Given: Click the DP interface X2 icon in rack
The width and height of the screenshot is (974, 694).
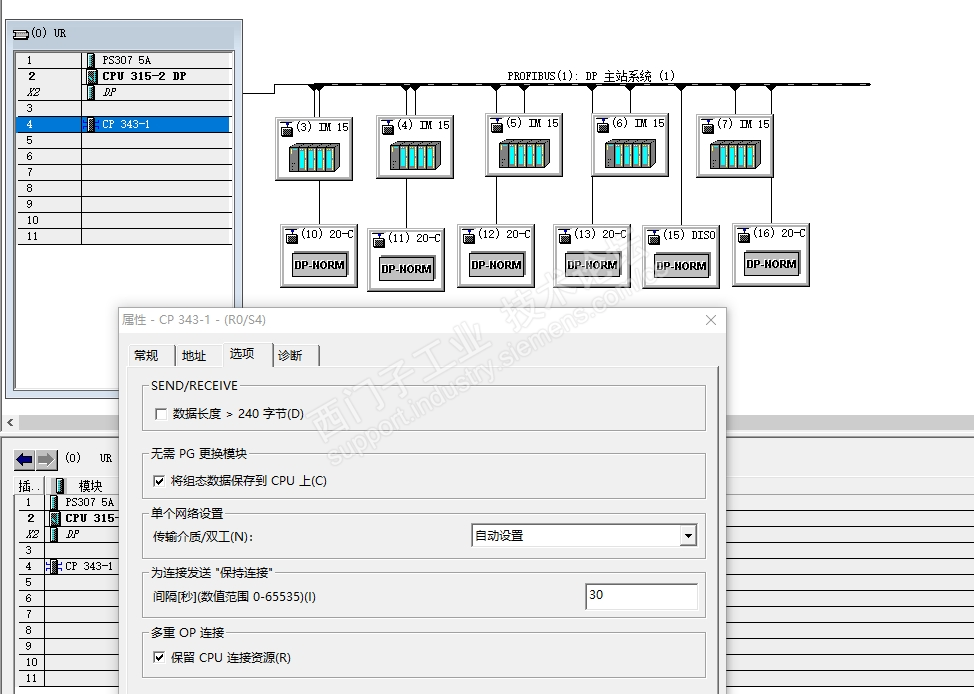Looking at the screenshot, I should click(91, 92).
